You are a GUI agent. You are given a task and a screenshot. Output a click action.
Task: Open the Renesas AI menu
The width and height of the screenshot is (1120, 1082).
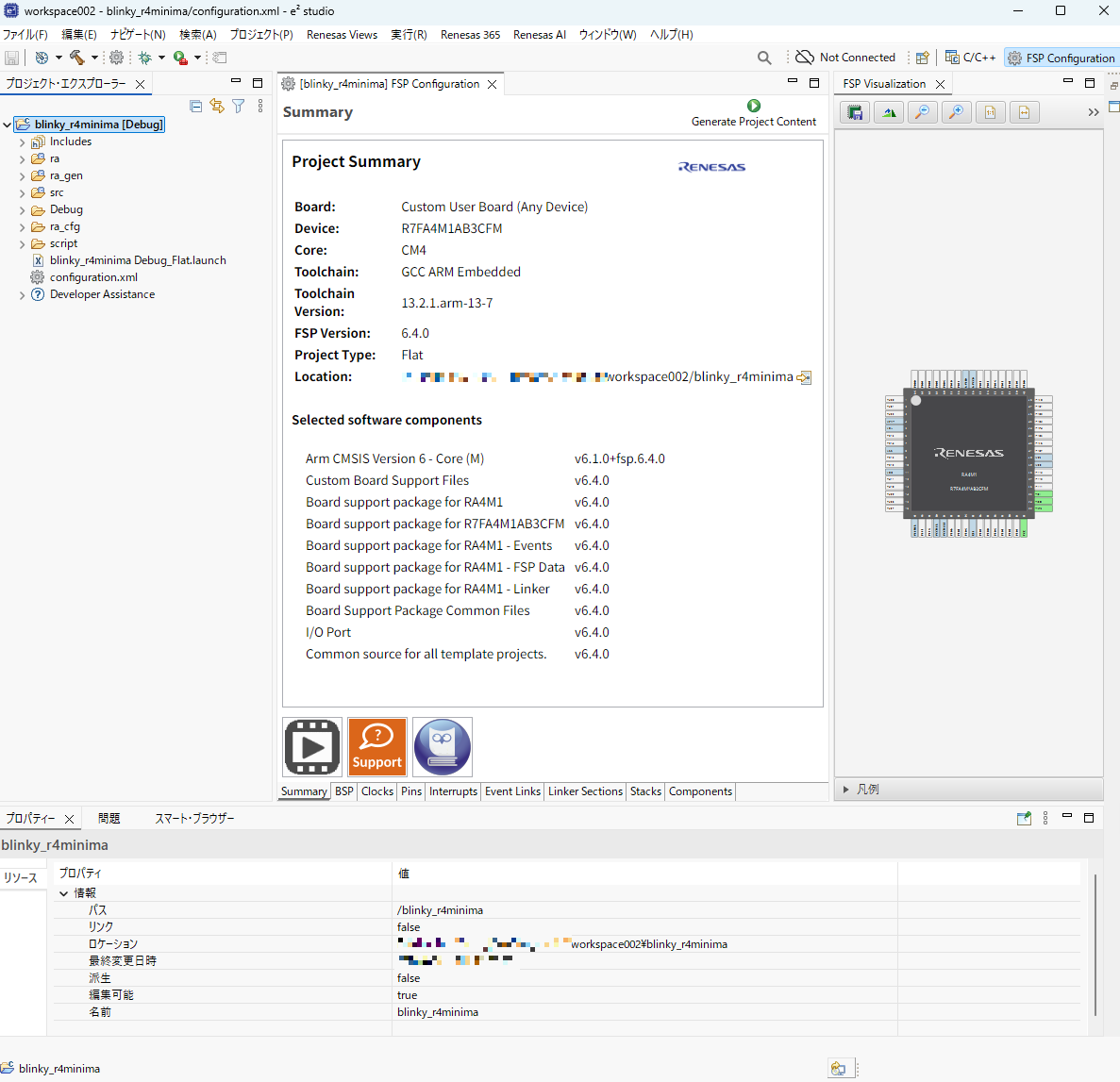pos(540,34)
